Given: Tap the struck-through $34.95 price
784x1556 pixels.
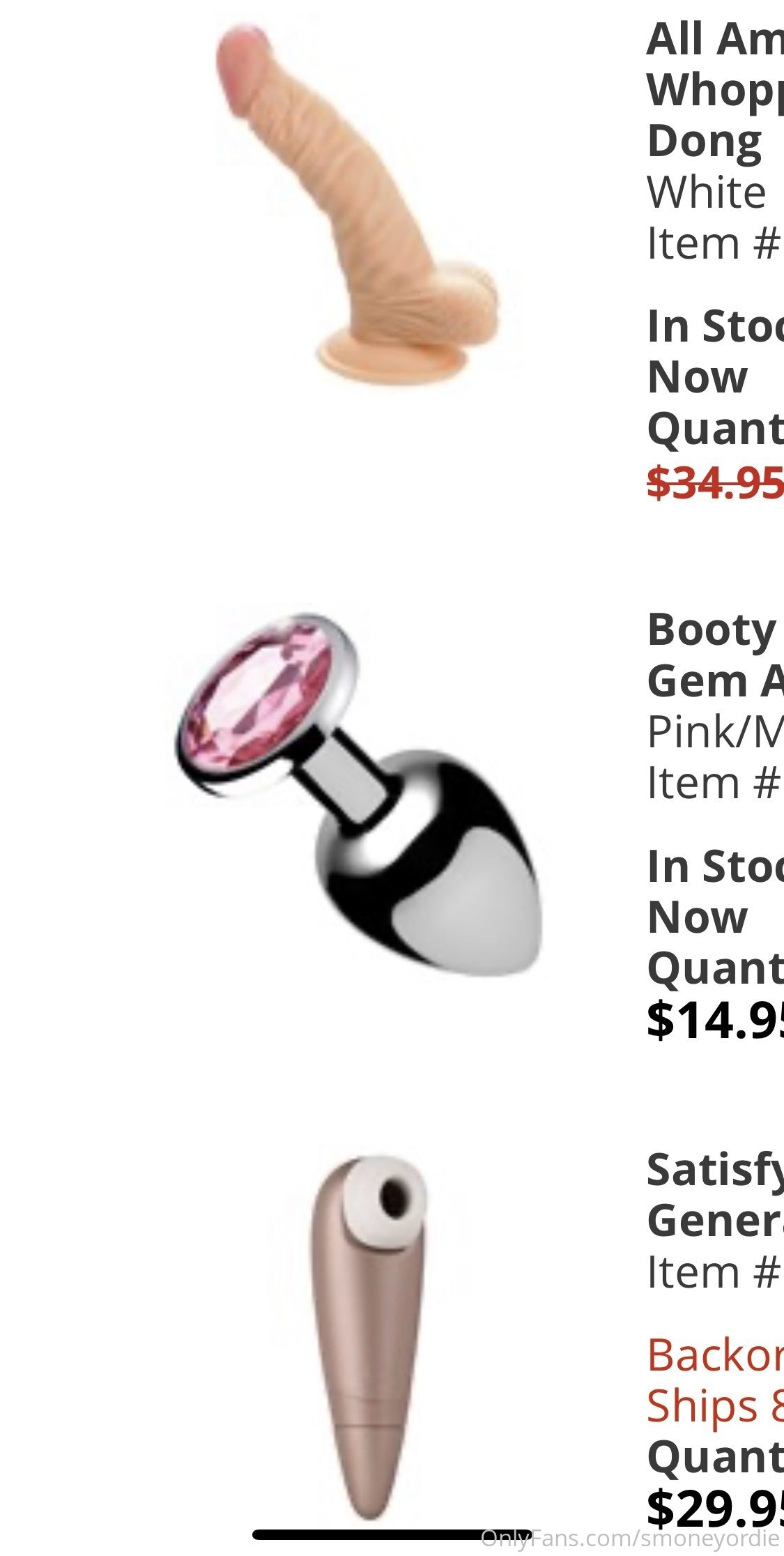Looking at the screenshot, I should click(x=715, y=482).
